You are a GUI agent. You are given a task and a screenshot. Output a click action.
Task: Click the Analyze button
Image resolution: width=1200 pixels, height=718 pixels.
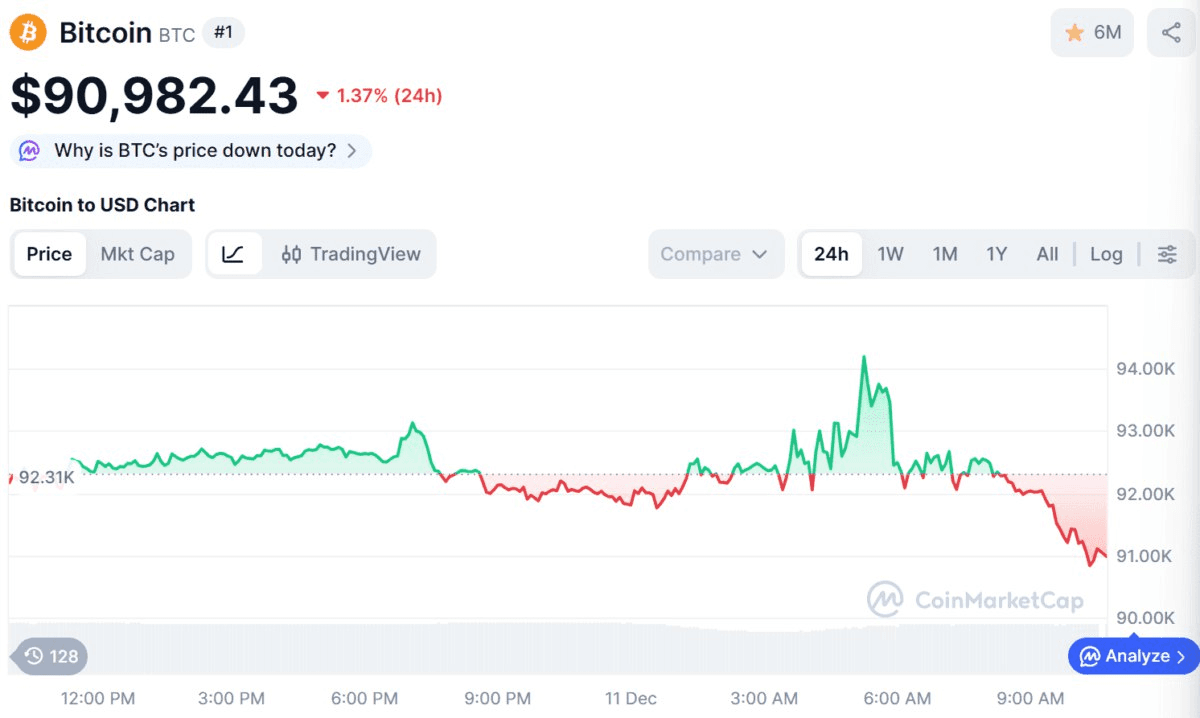[1134, 656]
